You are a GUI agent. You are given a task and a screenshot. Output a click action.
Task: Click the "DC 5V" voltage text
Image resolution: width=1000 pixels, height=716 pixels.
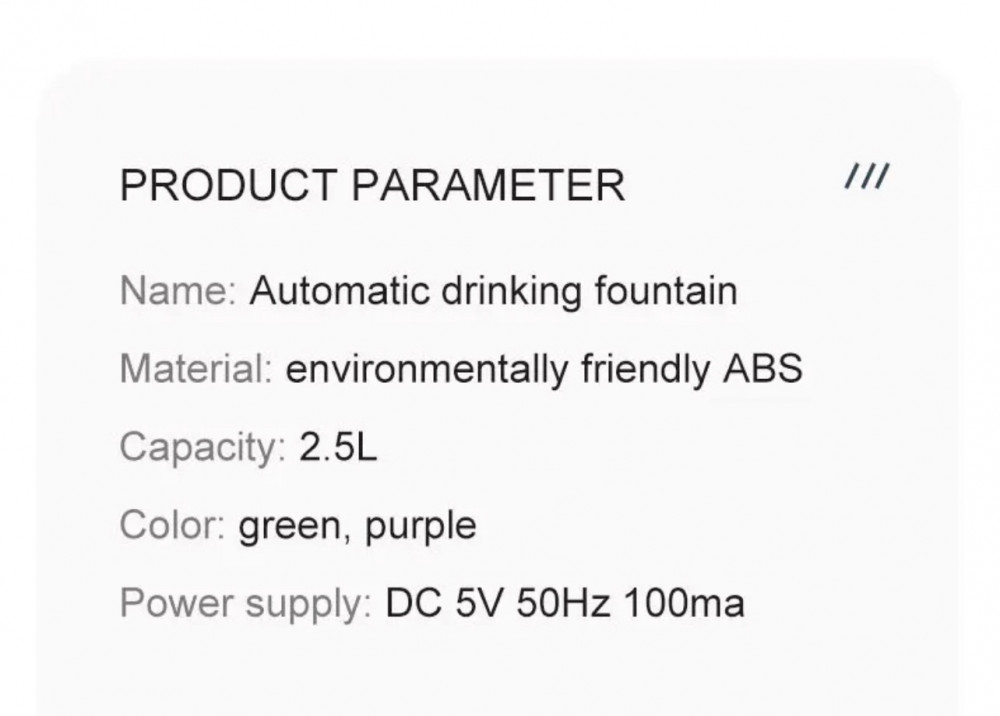(x=445, y=603)
